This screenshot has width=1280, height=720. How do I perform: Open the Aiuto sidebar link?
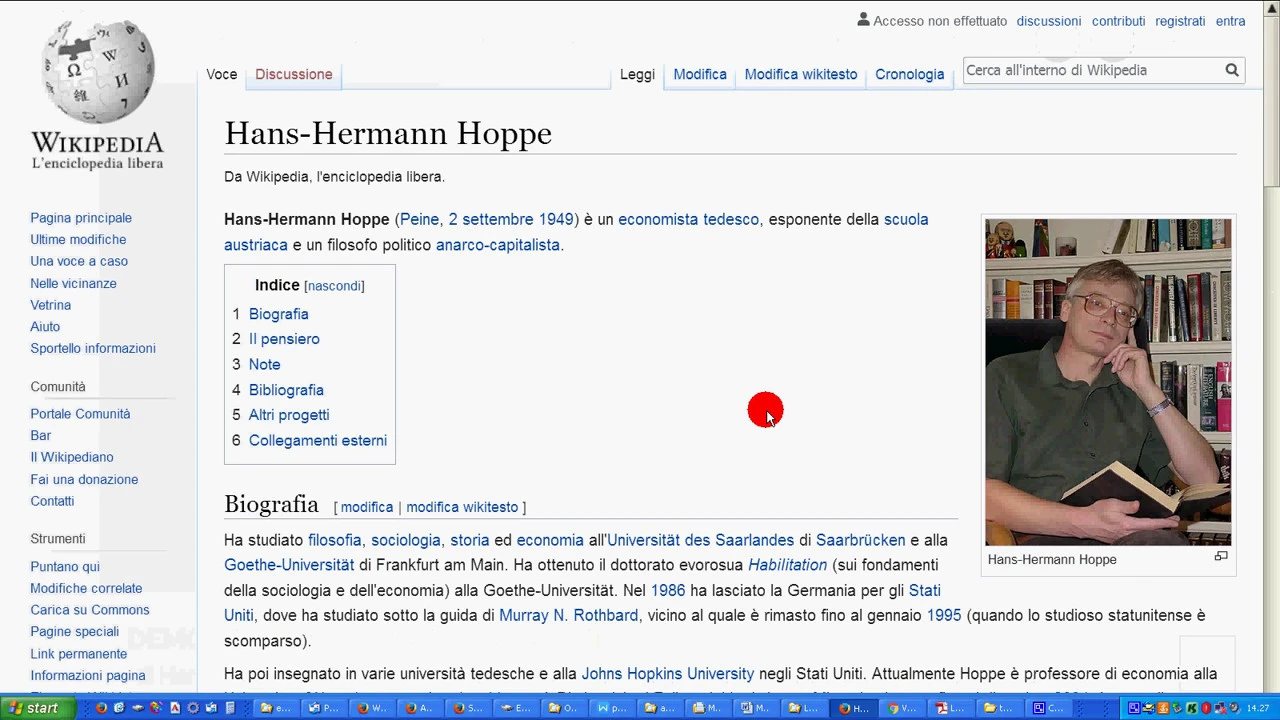tap(45, 327)
